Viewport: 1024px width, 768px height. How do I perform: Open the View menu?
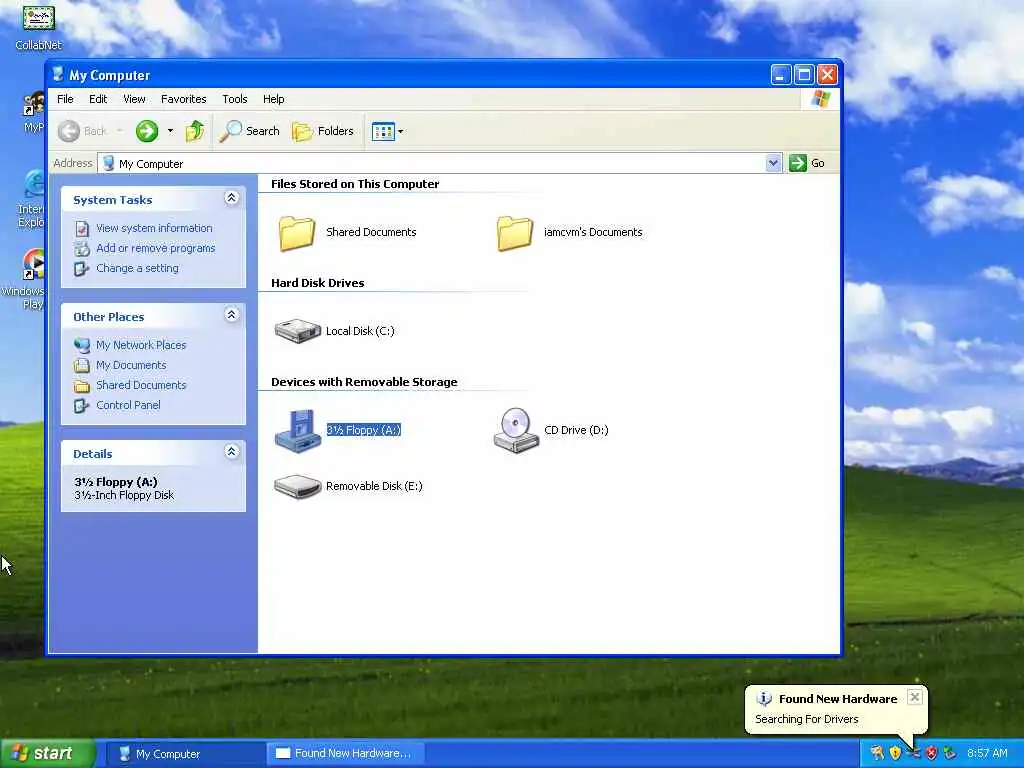click(135, 99)
